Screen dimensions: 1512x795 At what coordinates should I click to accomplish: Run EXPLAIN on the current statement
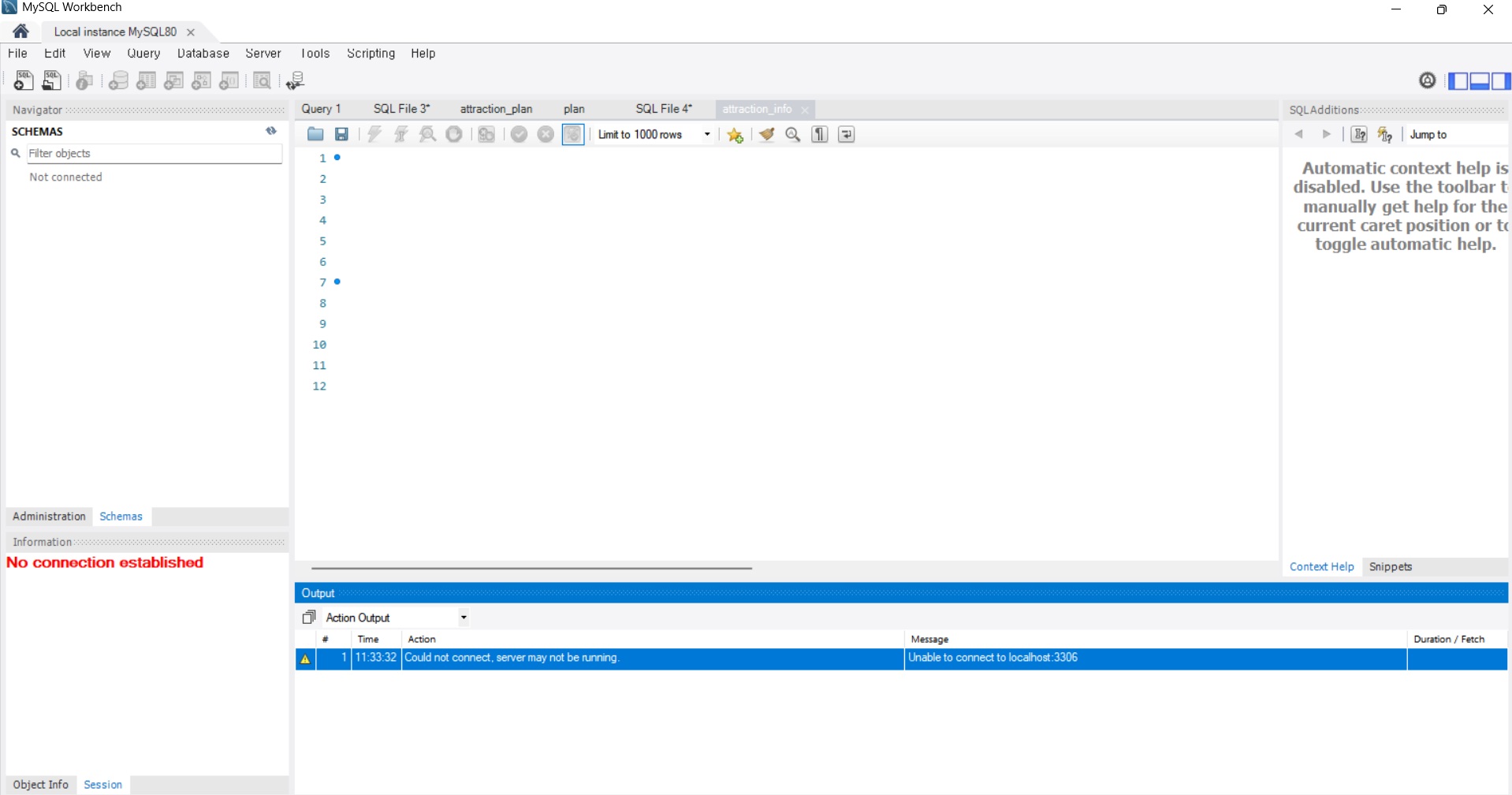pos(427,134)
